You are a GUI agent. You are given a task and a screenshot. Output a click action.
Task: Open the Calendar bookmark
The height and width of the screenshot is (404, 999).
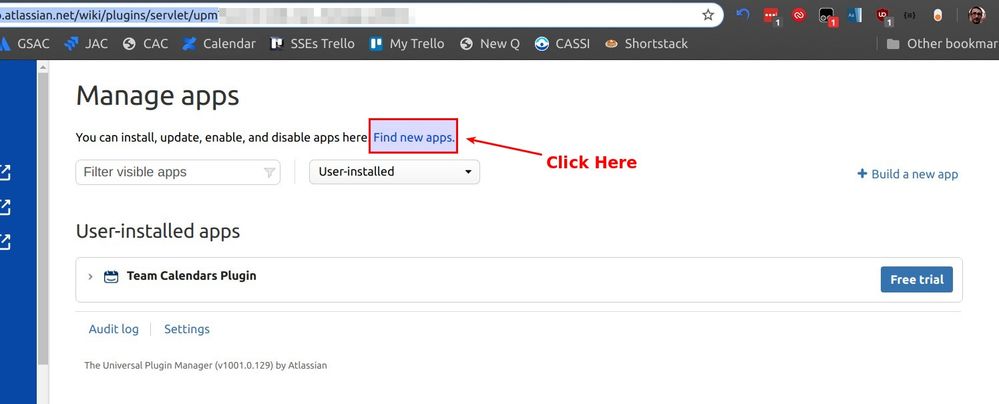pyautogui.click(x=219, y=43)
